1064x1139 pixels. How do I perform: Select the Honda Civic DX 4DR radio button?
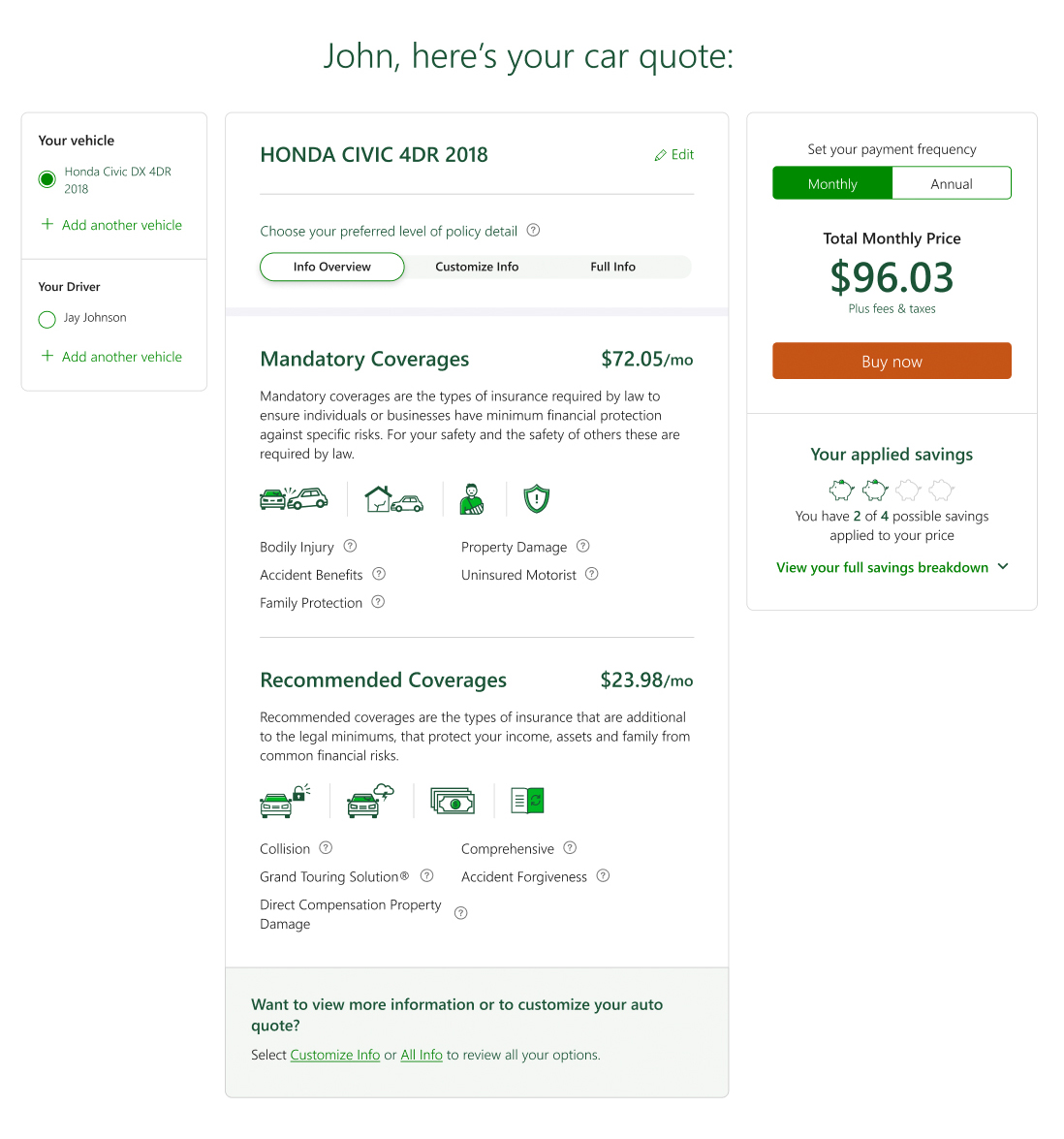point(47,179)
